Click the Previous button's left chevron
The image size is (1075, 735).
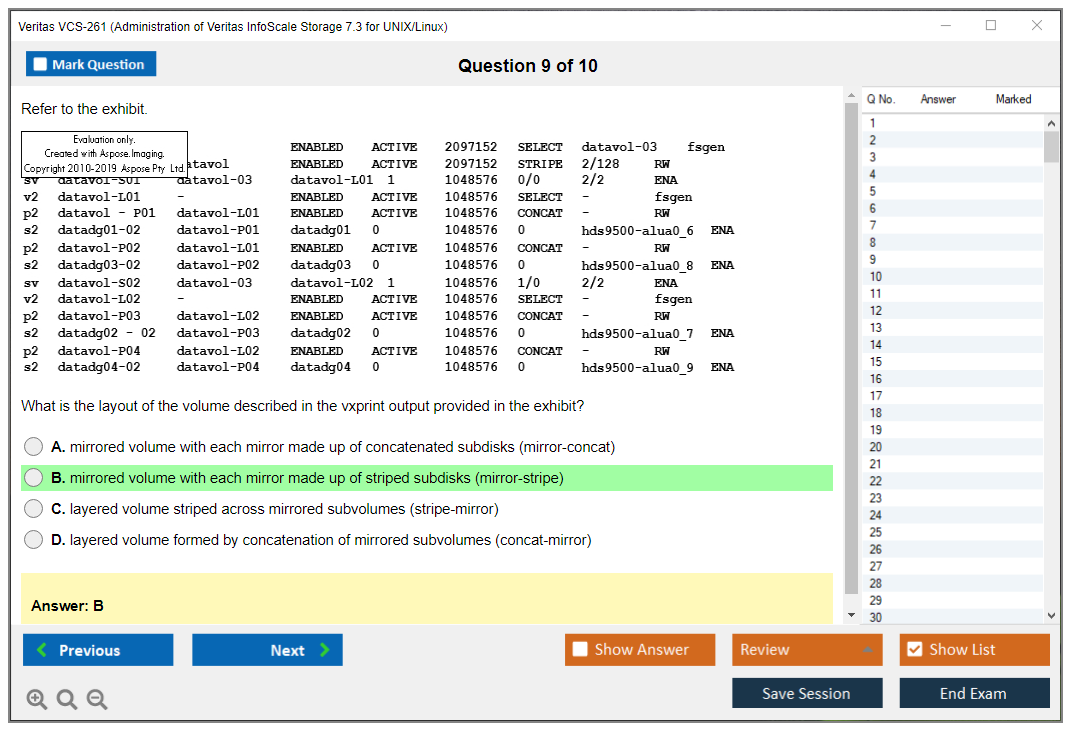(42, 650)
